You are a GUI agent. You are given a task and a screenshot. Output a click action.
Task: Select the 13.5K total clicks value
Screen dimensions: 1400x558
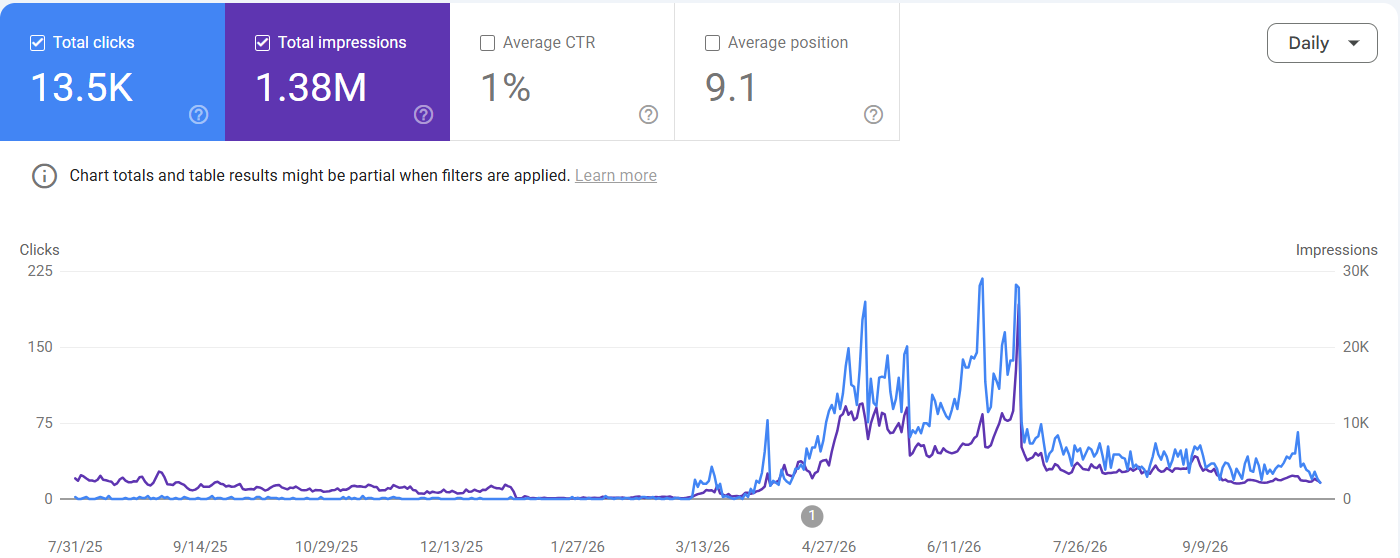(81, 88)
